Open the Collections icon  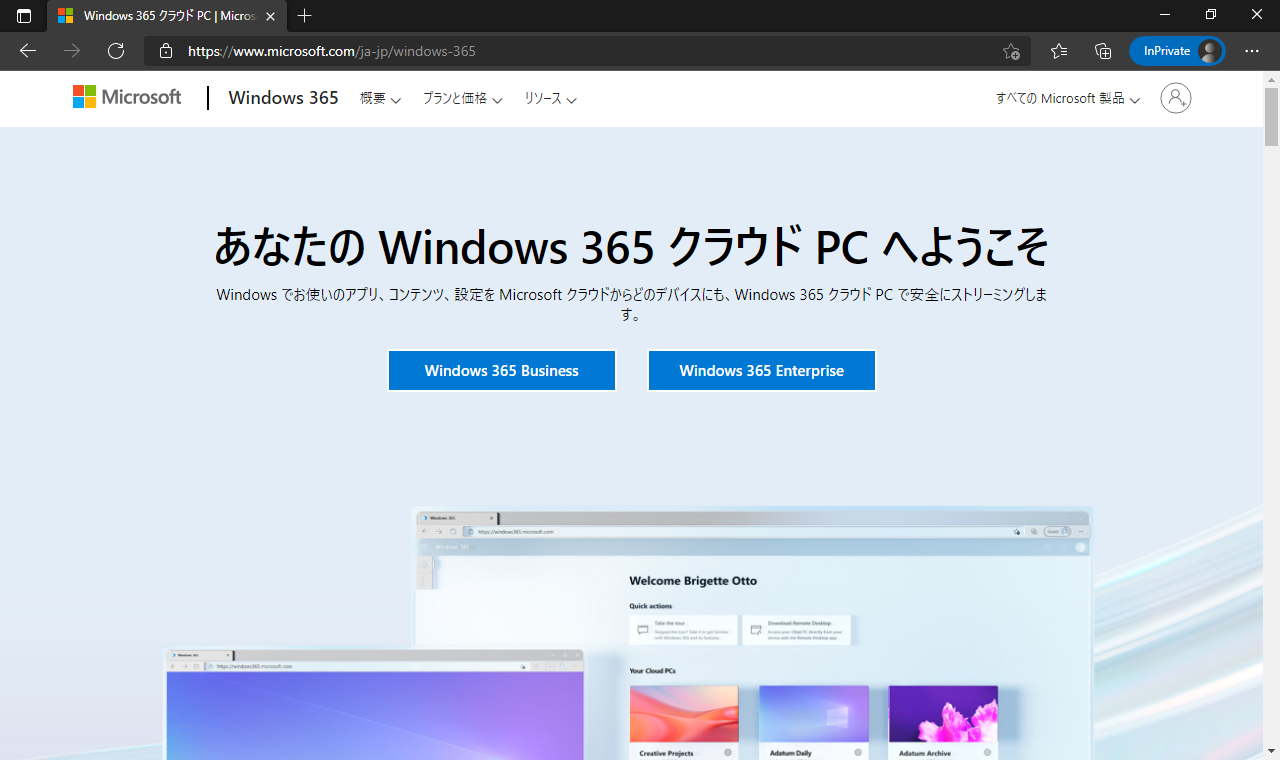(x=1103, y=51)
